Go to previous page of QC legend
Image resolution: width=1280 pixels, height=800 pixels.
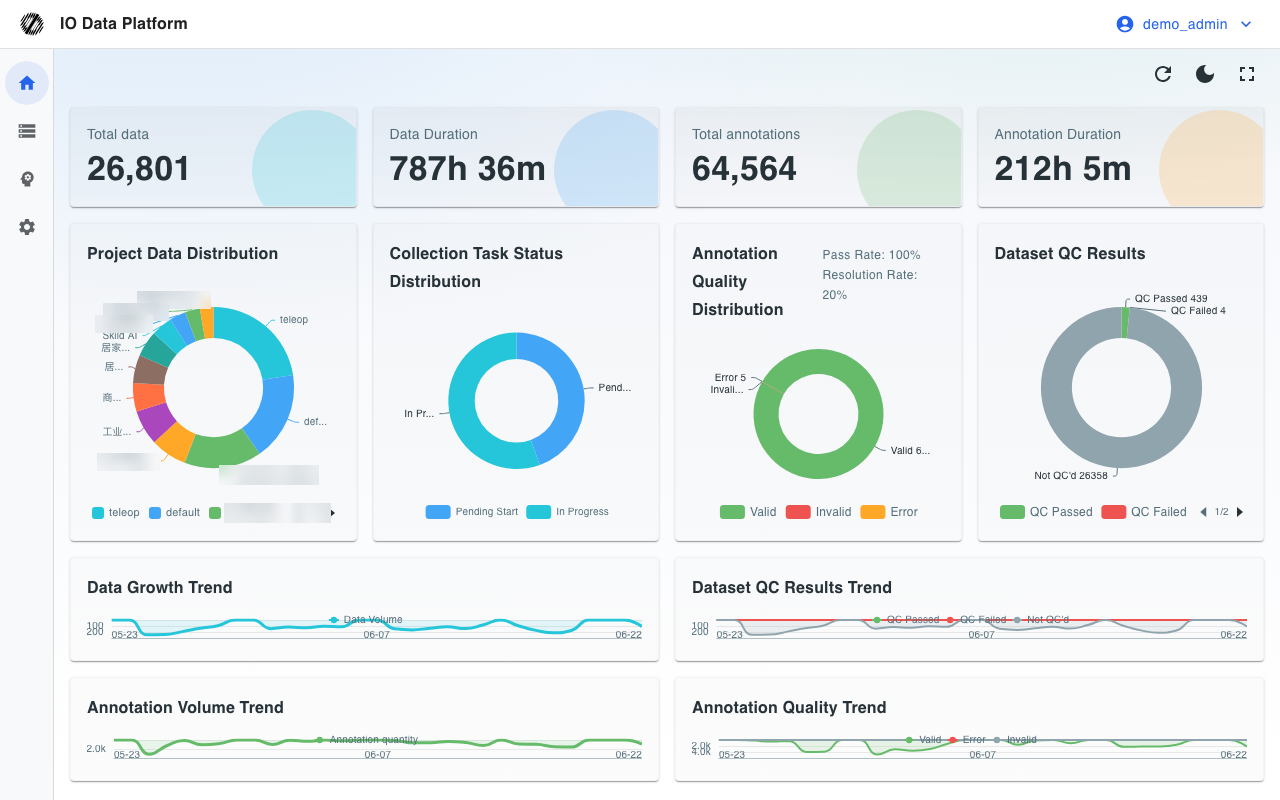coord(1203,512)
